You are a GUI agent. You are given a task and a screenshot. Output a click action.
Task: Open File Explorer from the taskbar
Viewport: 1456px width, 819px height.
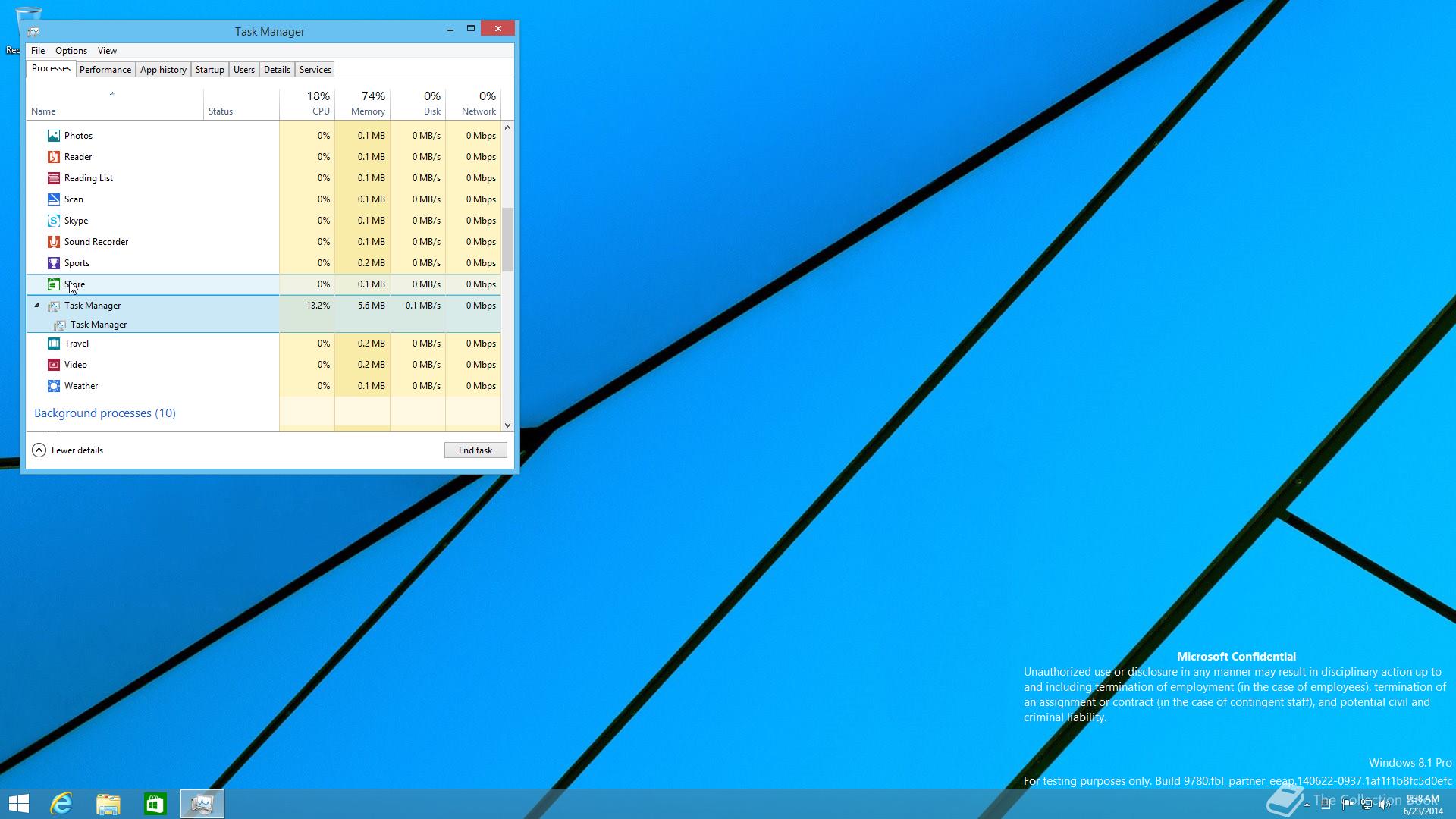108,804
